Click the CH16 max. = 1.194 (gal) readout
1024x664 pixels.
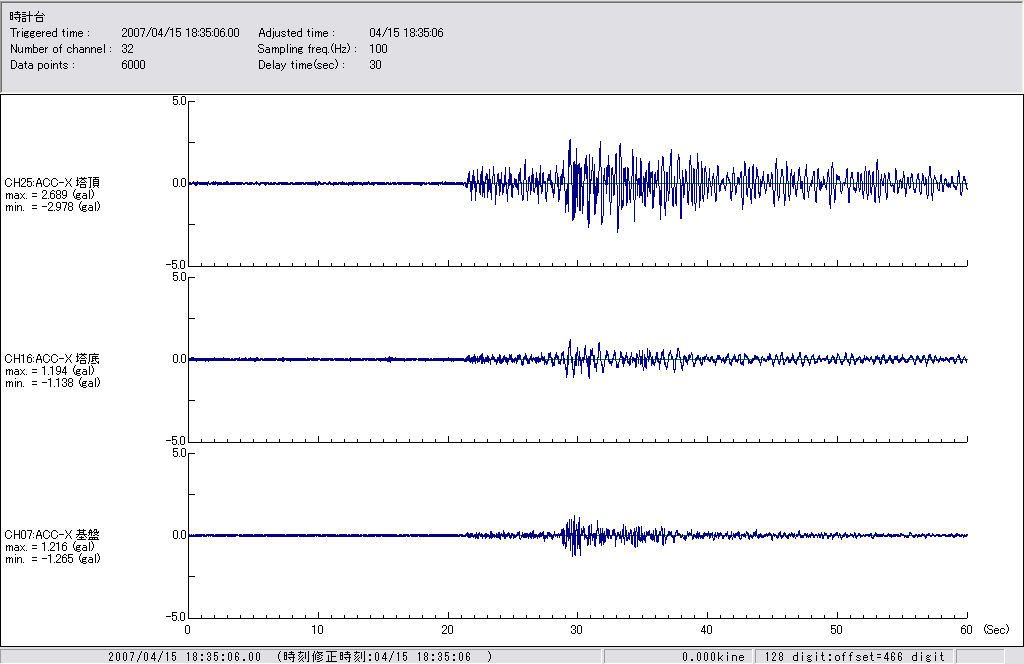(x=52, y=370)
